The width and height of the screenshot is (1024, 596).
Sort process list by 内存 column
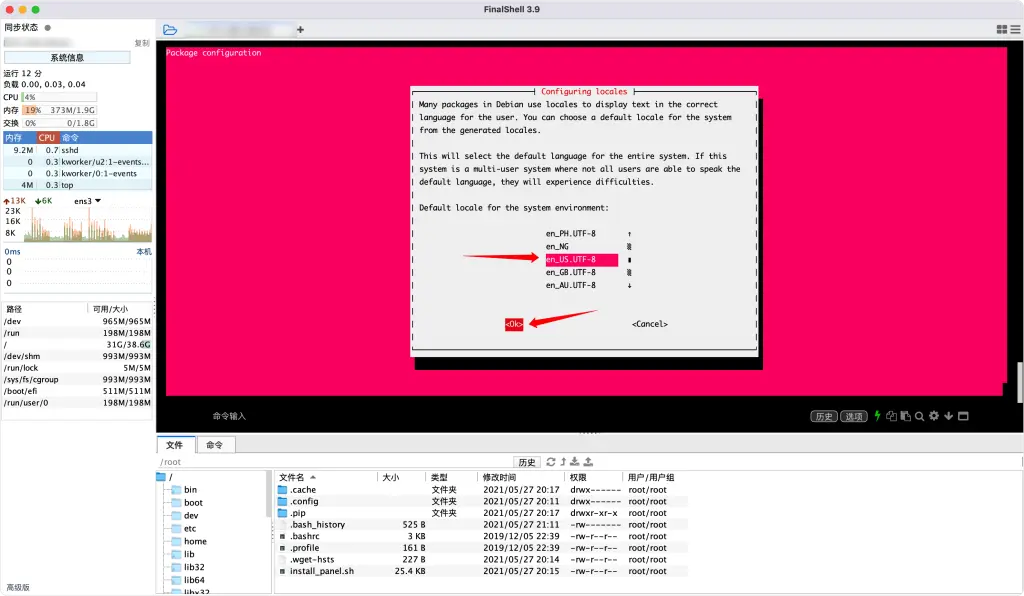coord(14,138)
